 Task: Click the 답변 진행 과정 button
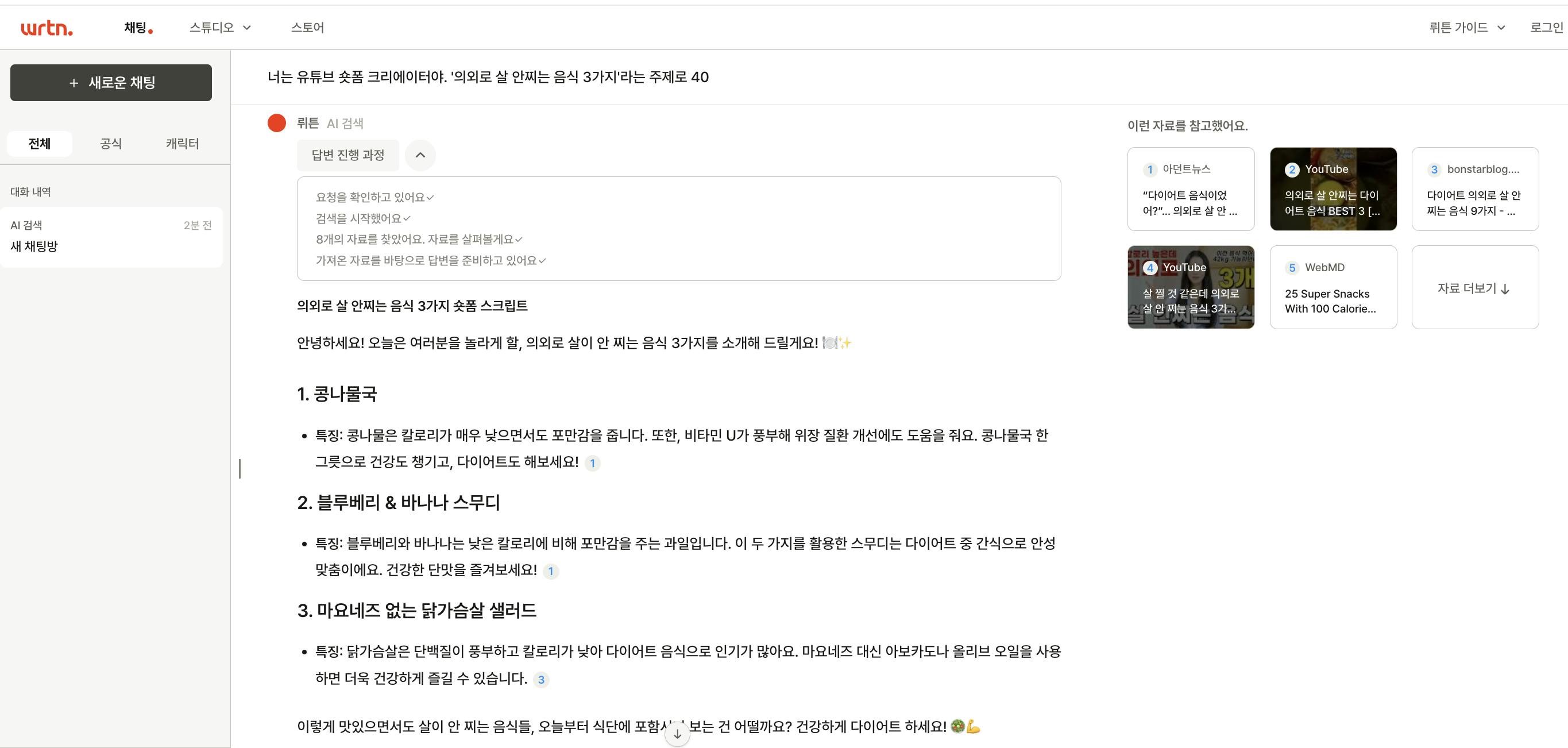pos(348,155)
